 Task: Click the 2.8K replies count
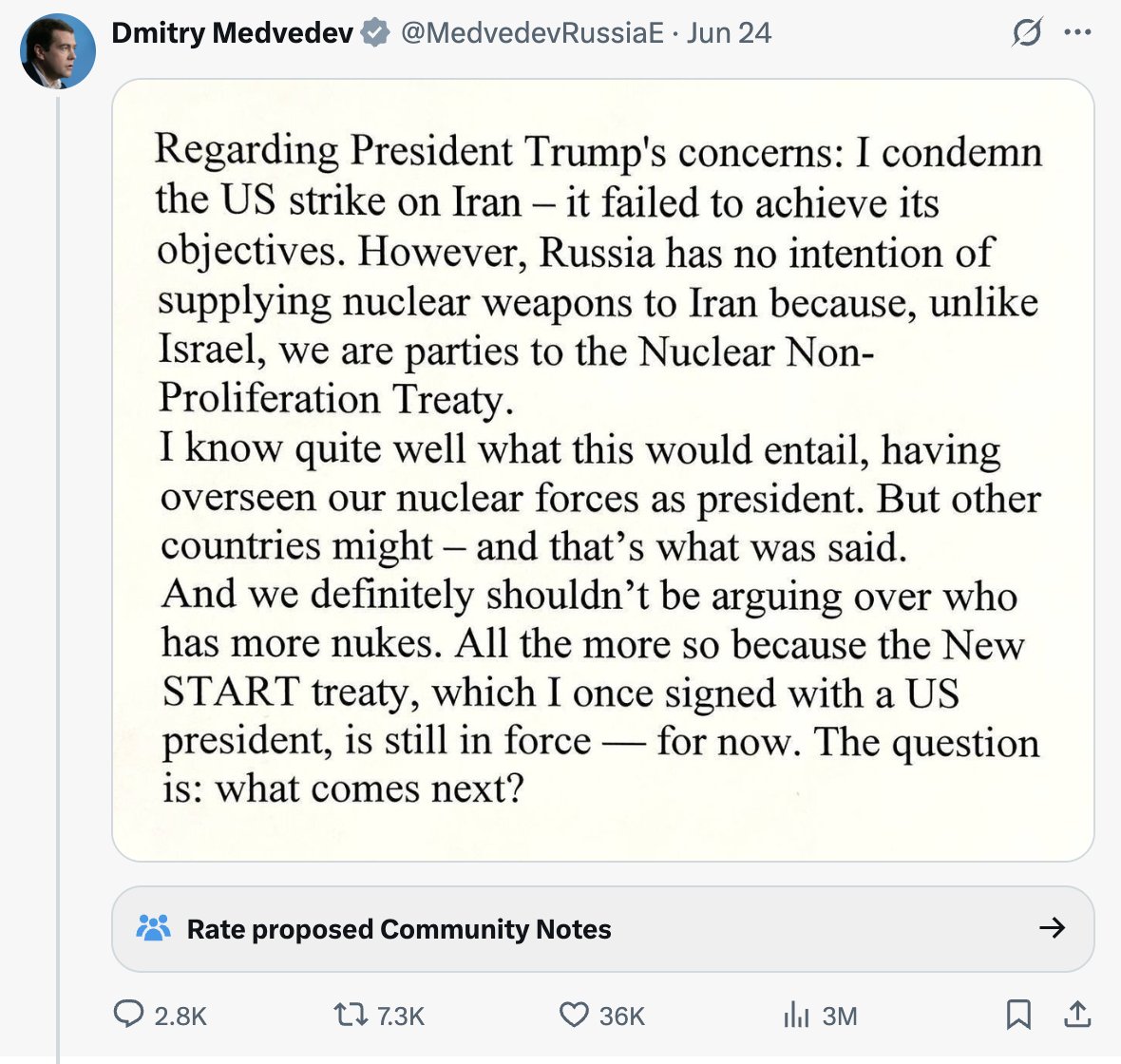[180, 1016]
